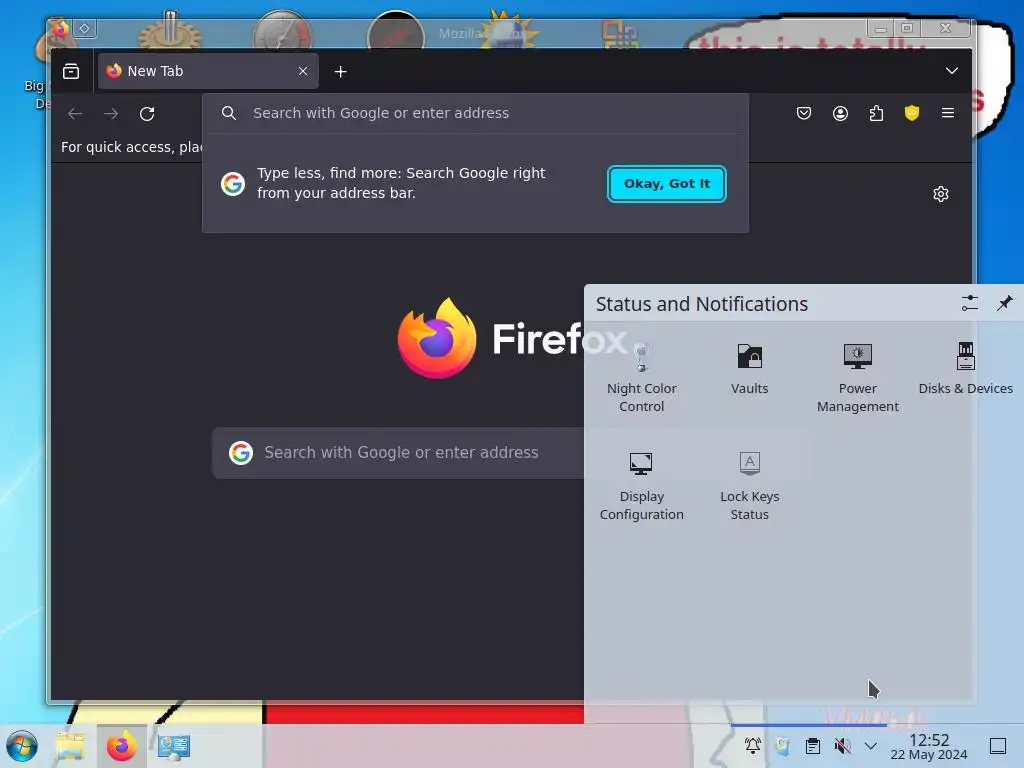The image size is (1024, 768).
Task: Click the show desktop button on the taskbar
Action: 997,746
